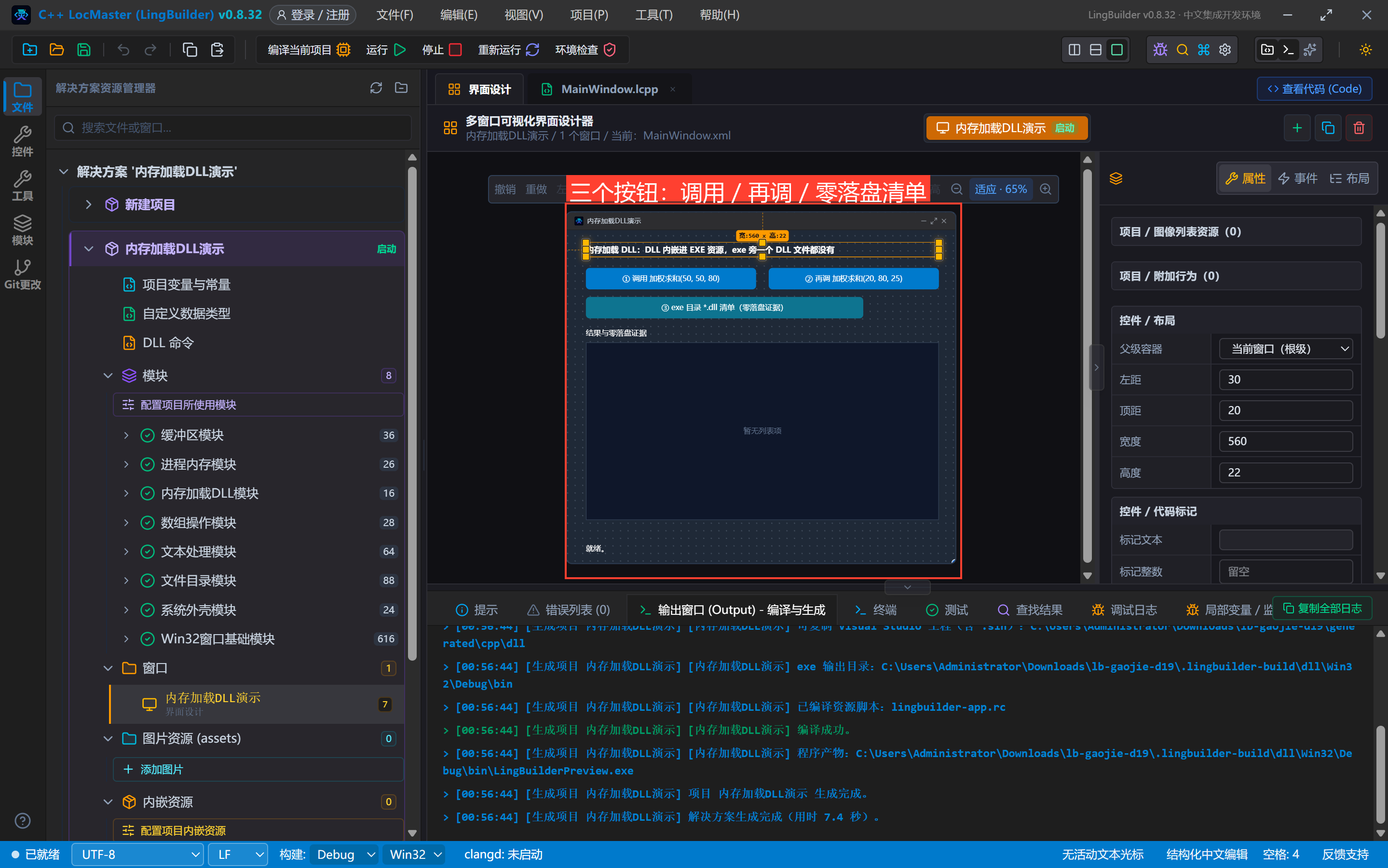
Task: Open the 工具(T) menu
Action: pos(654,15)
